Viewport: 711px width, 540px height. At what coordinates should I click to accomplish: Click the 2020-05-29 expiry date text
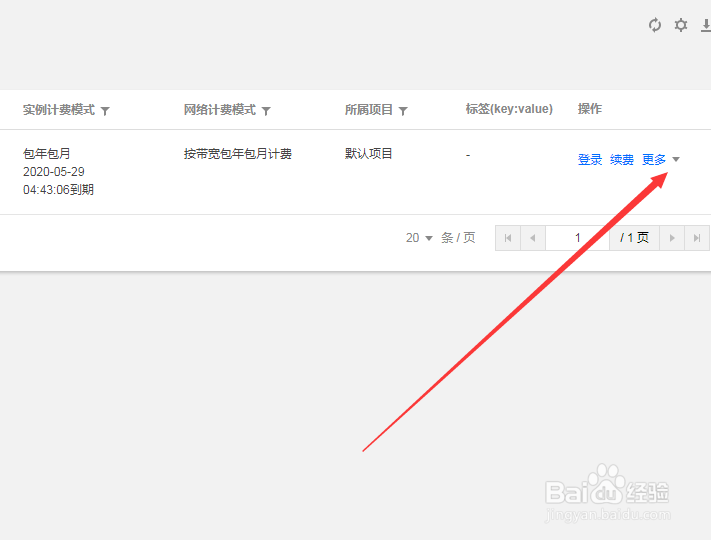[54, 172]
